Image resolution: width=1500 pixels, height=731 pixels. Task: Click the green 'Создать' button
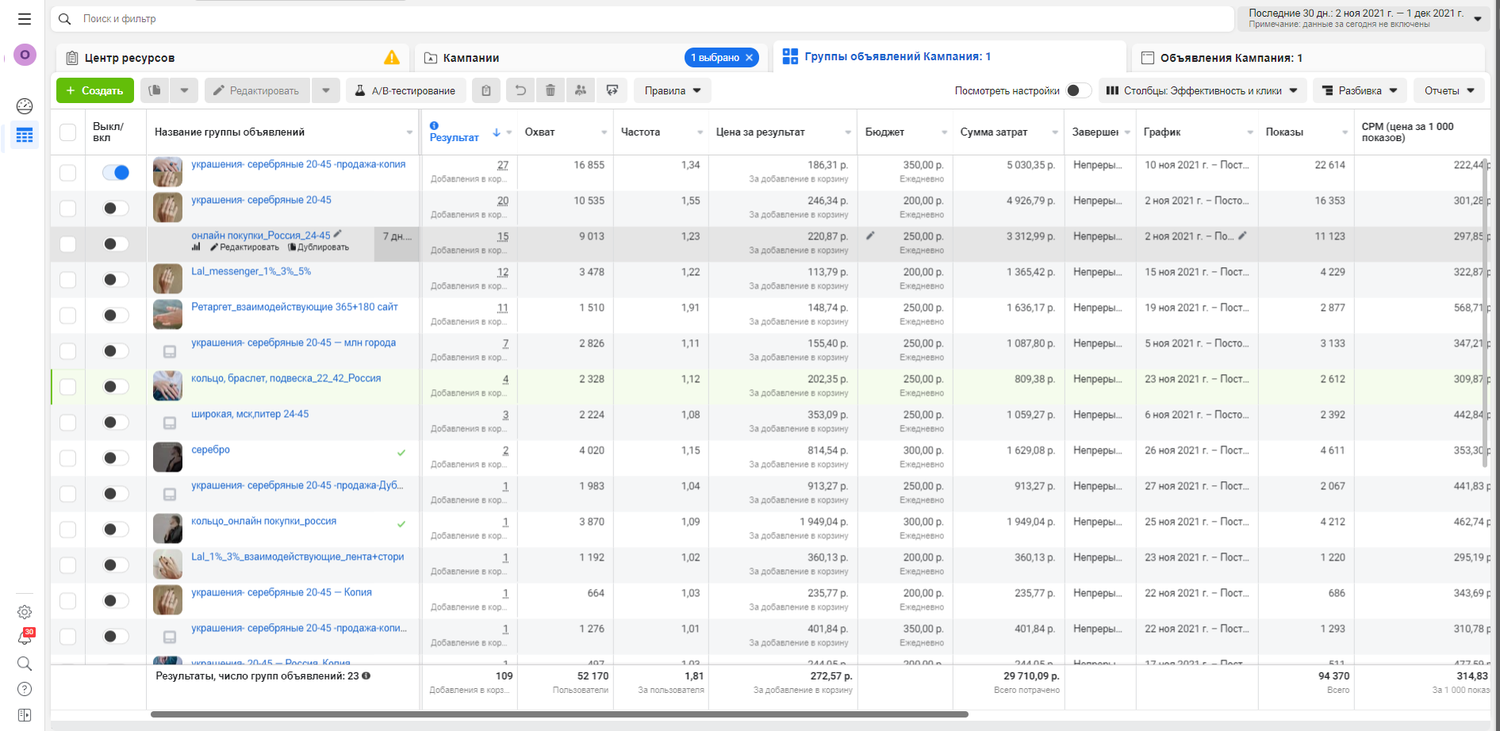[x=95, y=91]
